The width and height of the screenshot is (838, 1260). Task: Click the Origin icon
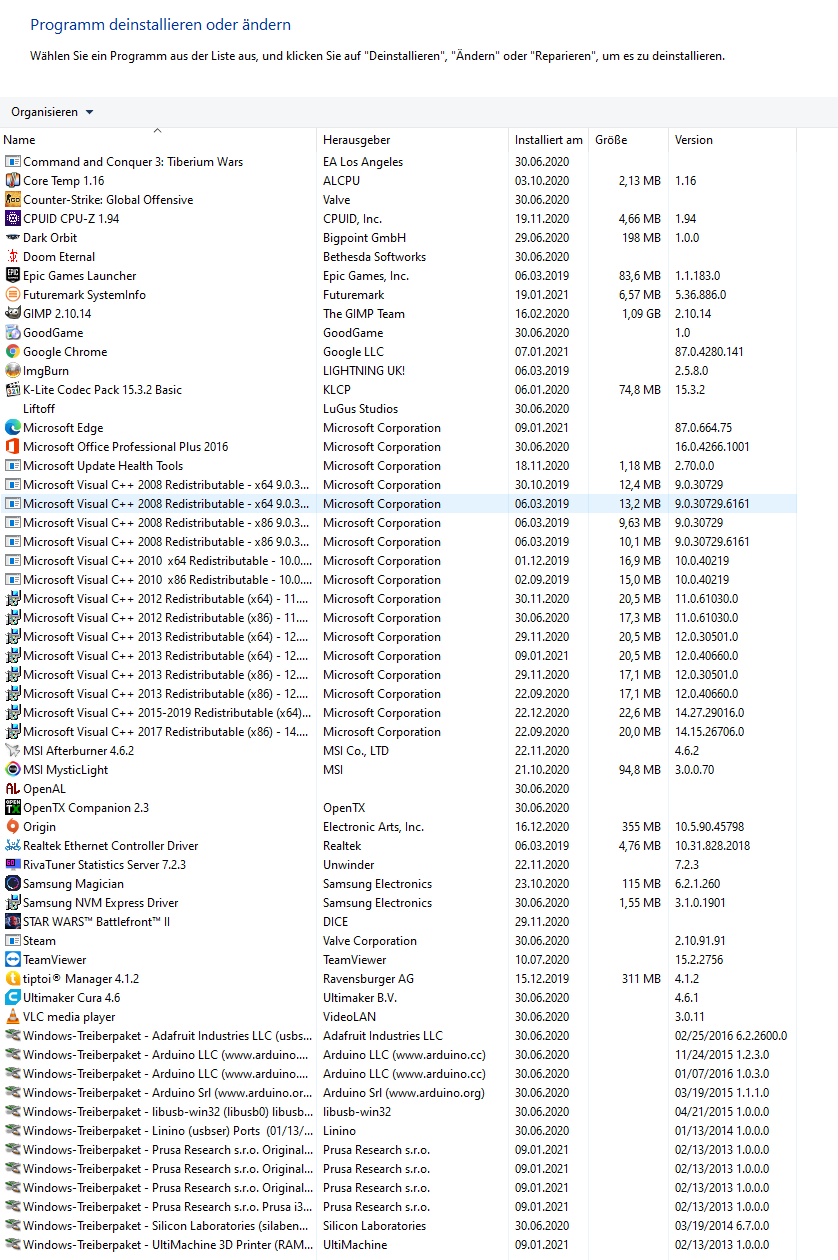(13, 827)
